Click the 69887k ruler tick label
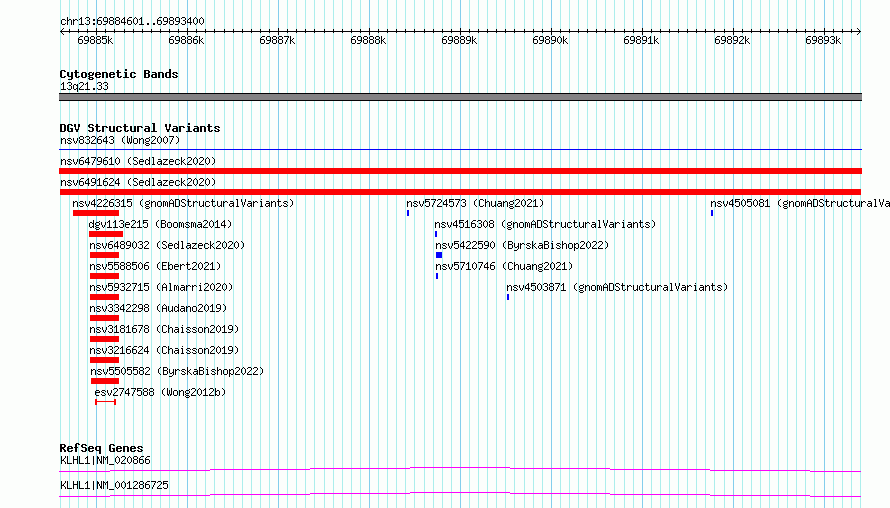 (x=277, y=40)
